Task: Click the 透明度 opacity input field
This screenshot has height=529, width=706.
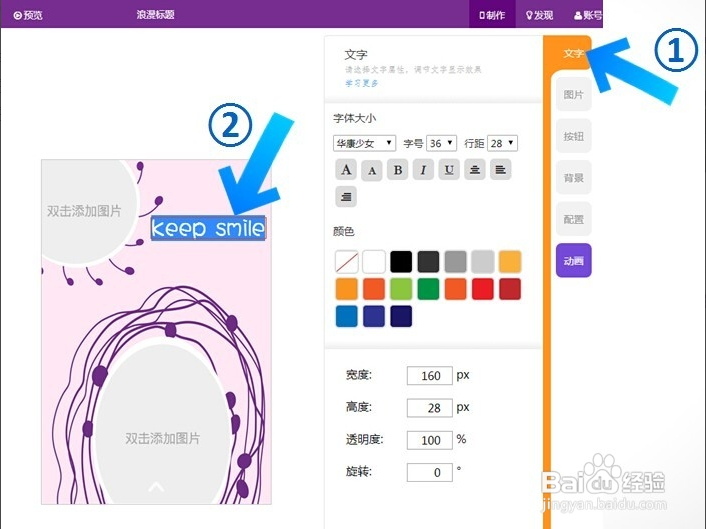Action: [x=430, y=440]
